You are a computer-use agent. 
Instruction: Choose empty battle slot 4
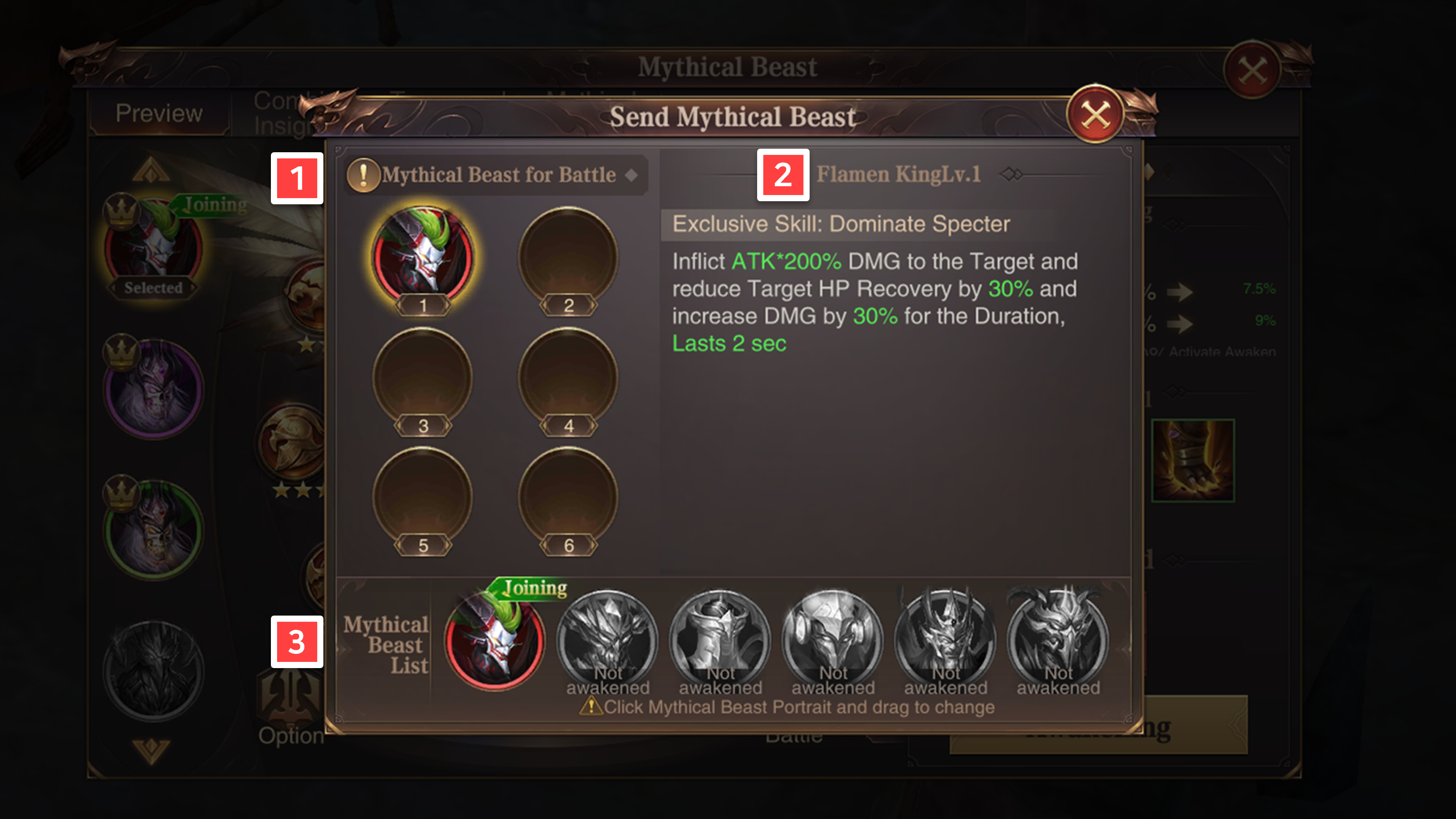[x=568, y=378]
